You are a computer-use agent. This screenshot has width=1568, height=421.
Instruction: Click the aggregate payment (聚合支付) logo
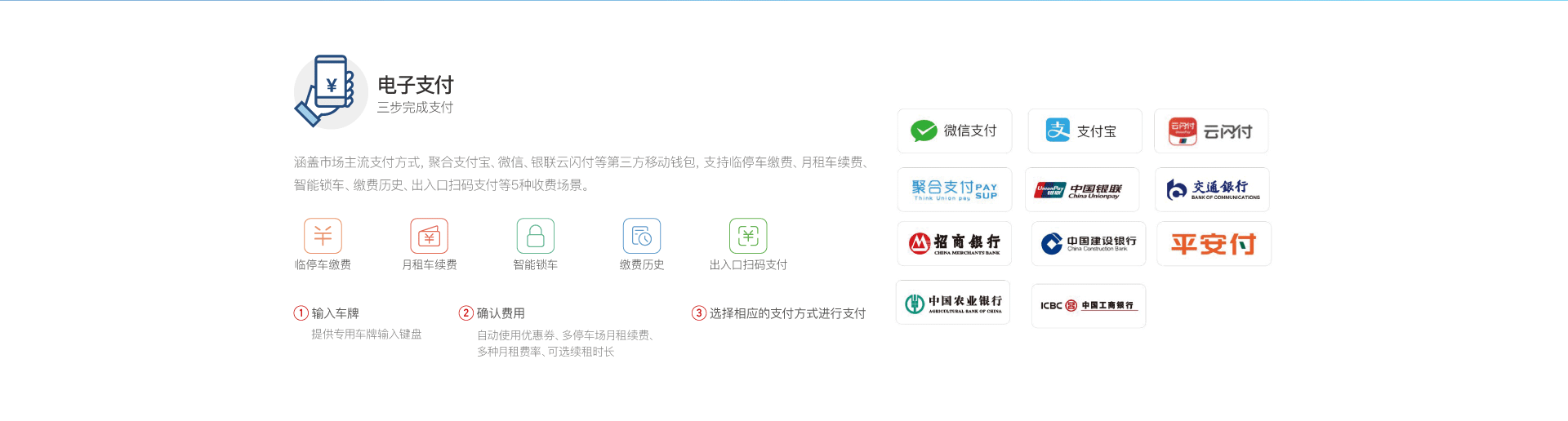click(954, 190)
